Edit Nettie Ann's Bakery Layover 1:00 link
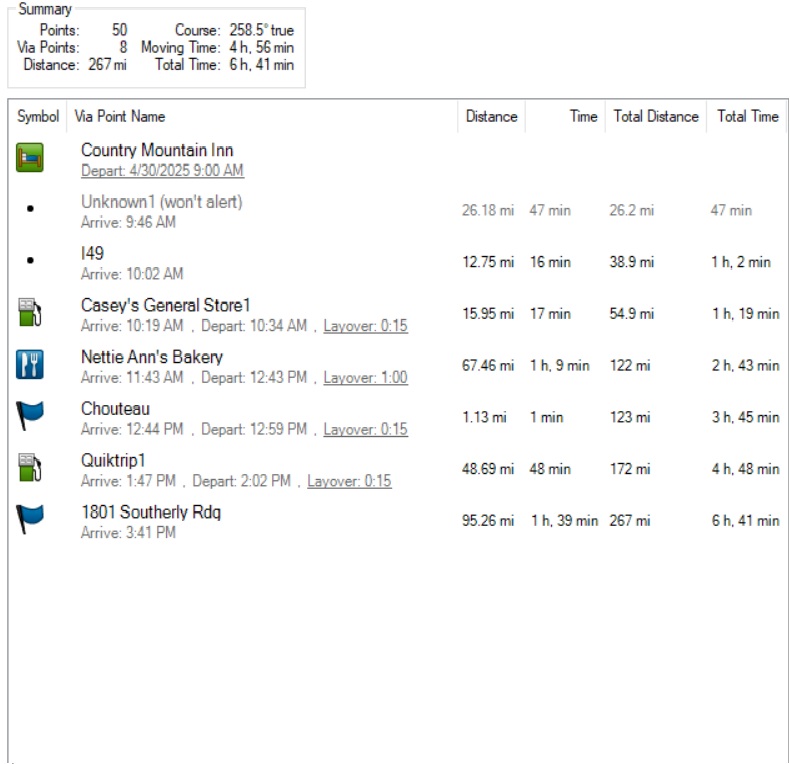 pyautogui.click(x=365, y=377)
